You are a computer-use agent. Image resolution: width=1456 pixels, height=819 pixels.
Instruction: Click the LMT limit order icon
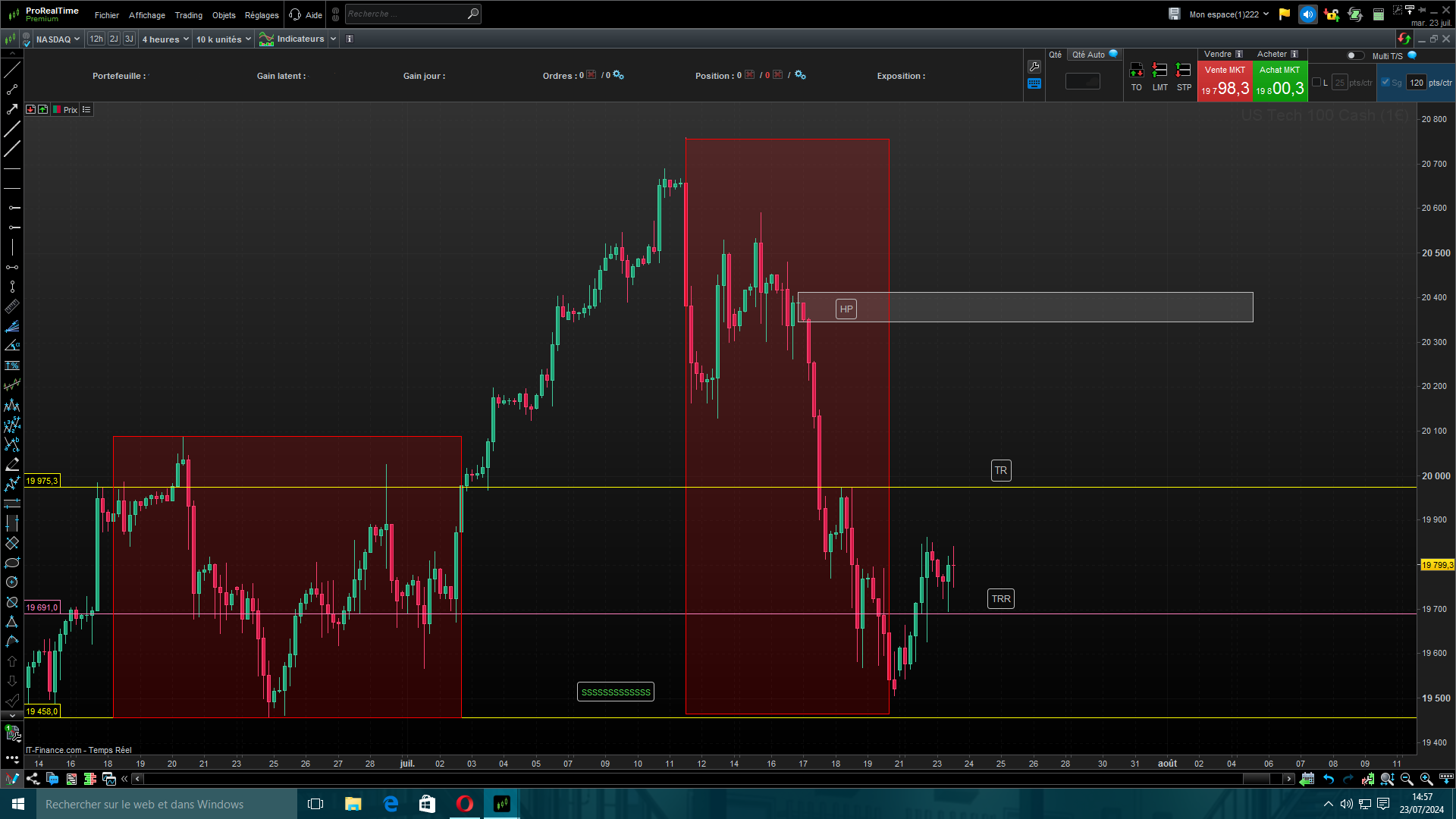click(x=1159, y=71)
